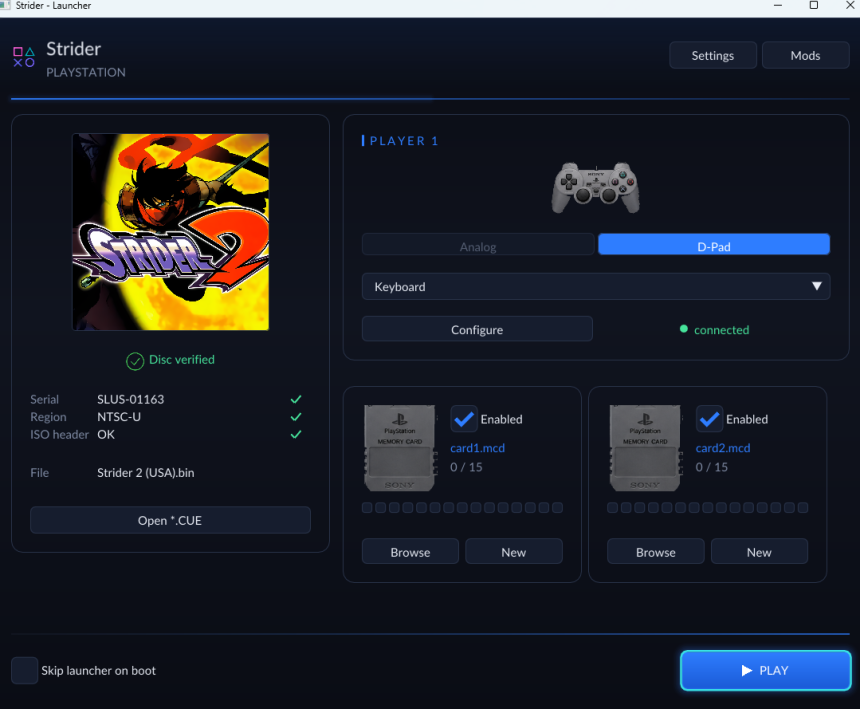Click the green check next to Region

(296, 417)
